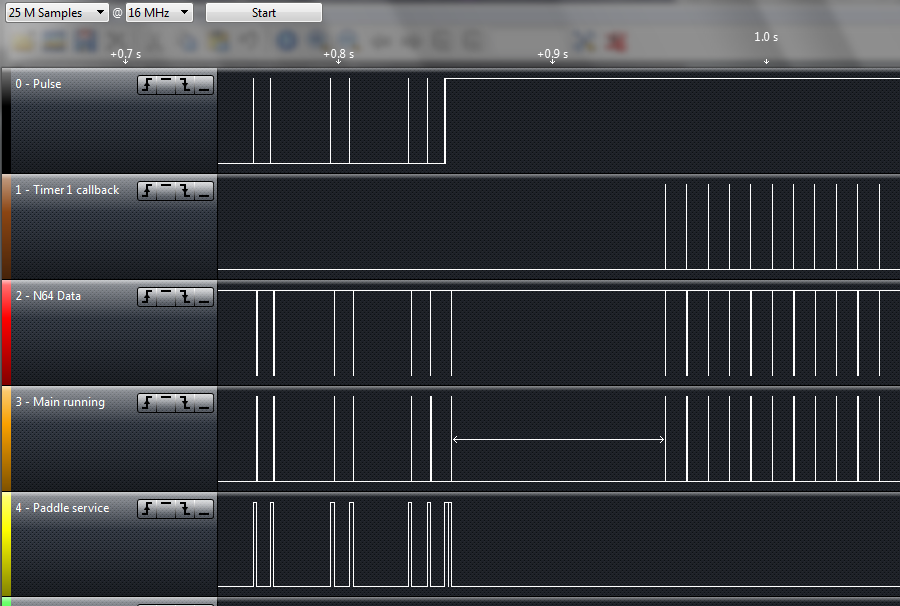The height and width of the screenshot is (606, 900).
Task: Open the 25 M Samples dropdown
Action: [x=57, y=13]
